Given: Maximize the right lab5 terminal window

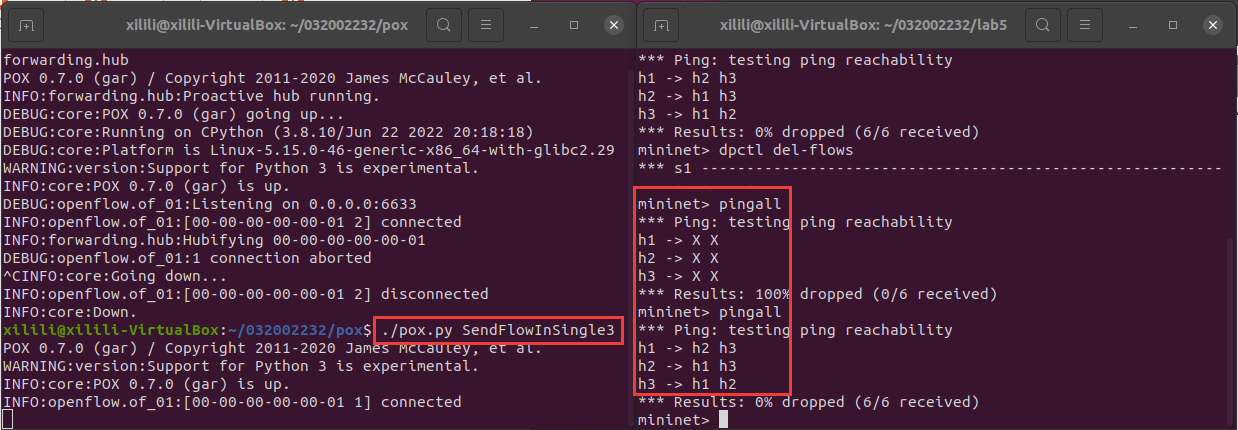Looking at the screenshot, I should pyautogui.click(x=1175, y=23).
